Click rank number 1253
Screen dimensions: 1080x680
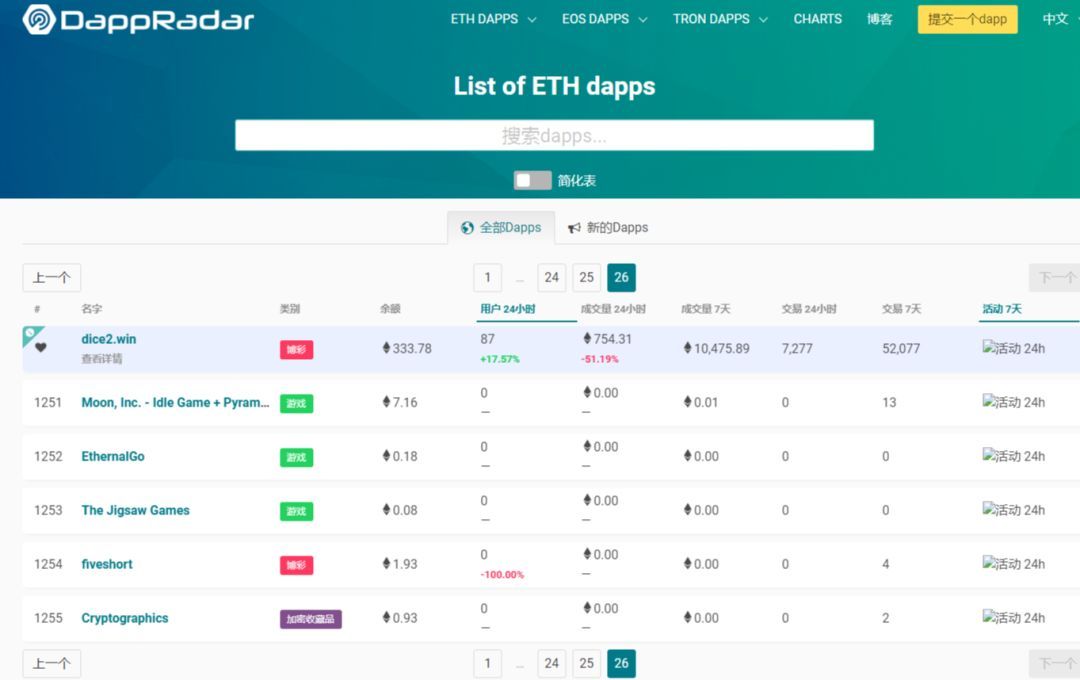[48, 511]
